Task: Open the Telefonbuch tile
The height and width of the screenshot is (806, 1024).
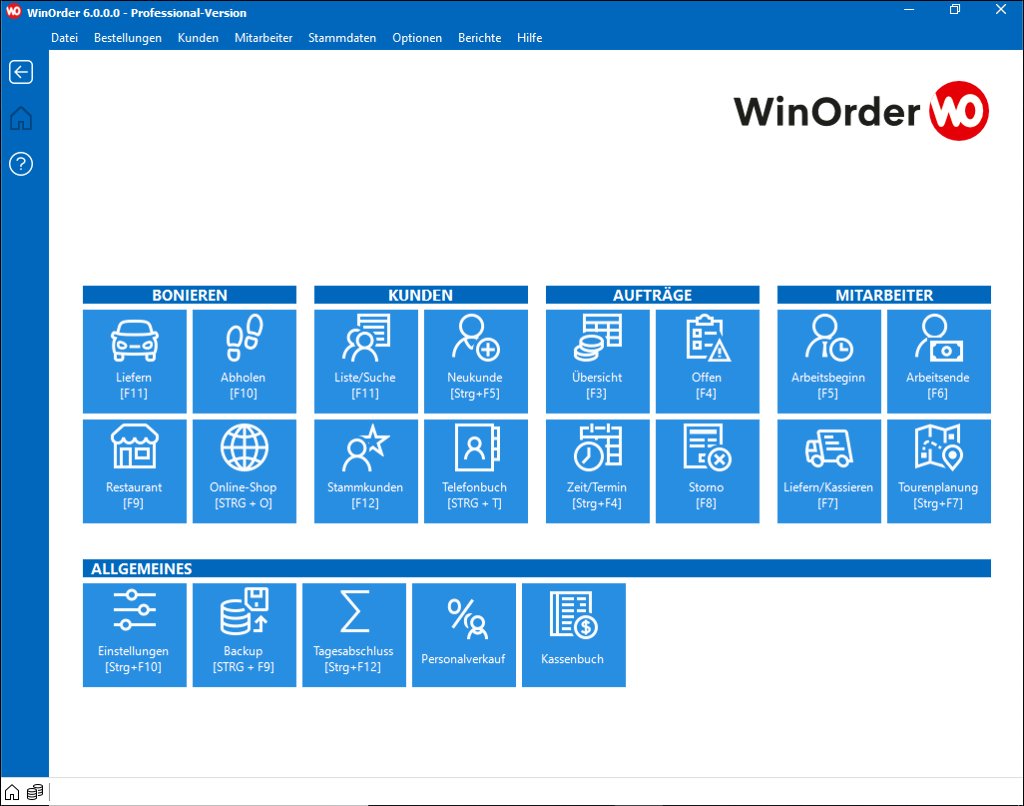Action: (x=475, y=471)
